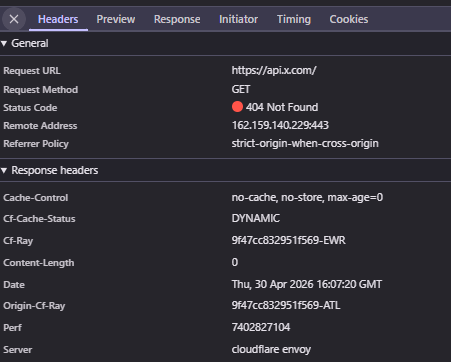
Task: Open the Timing tab
Action: point(294,19)
